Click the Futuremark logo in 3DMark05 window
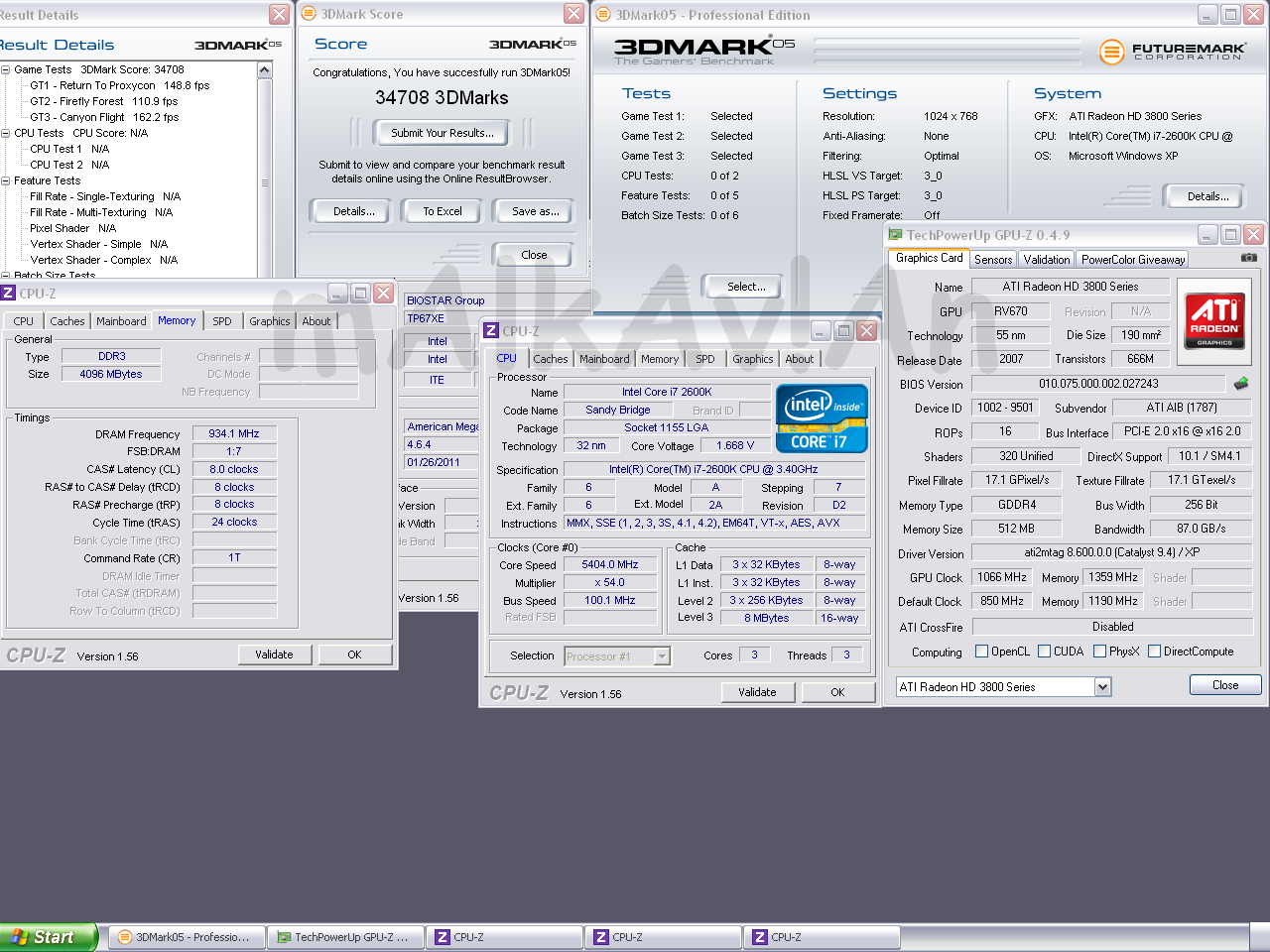The image size is (1270, 952). [x=1173, y=51]
